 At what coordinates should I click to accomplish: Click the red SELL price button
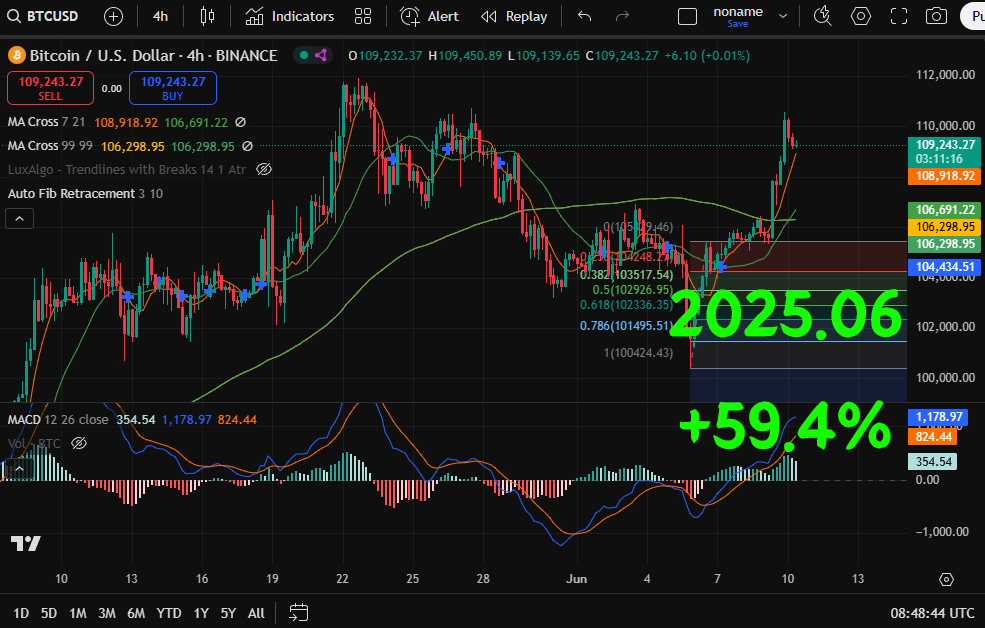tap(50, 88)
